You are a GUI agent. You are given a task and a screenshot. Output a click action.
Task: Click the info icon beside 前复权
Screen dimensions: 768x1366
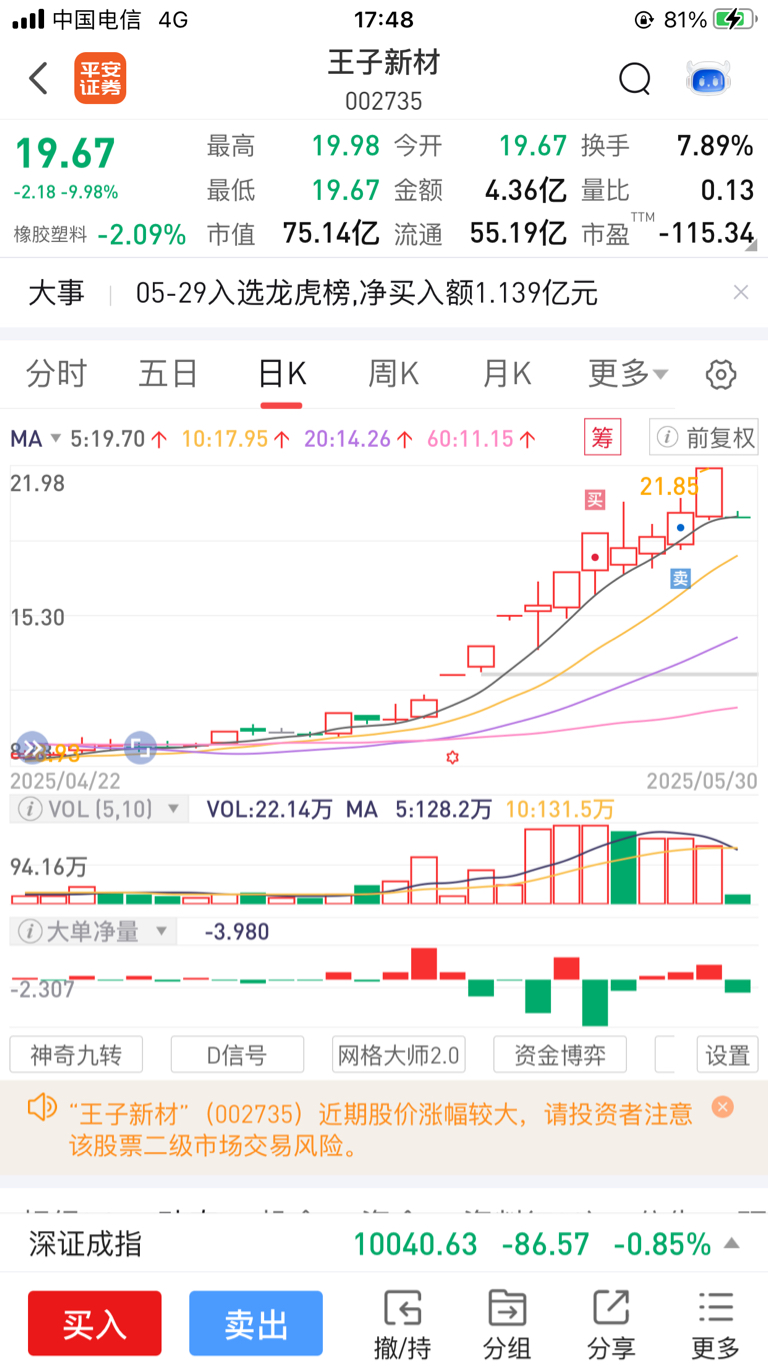665,437
